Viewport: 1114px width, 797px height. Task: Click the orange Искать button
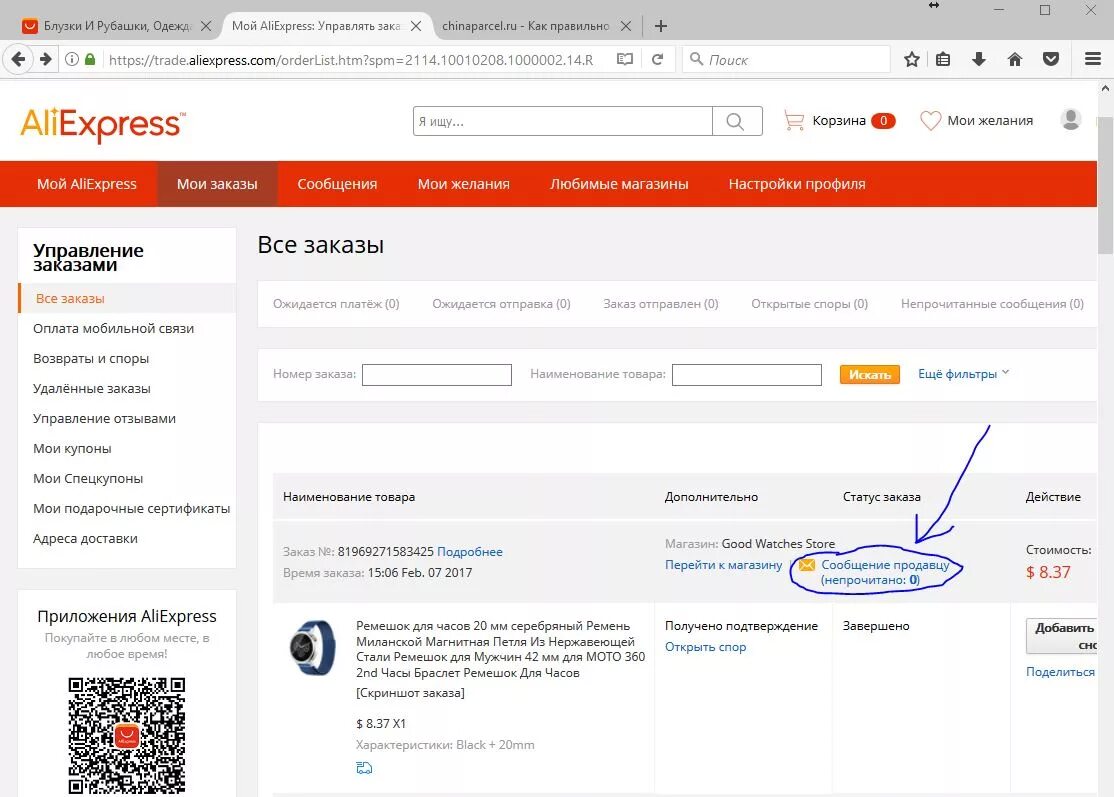coord(870,374)
